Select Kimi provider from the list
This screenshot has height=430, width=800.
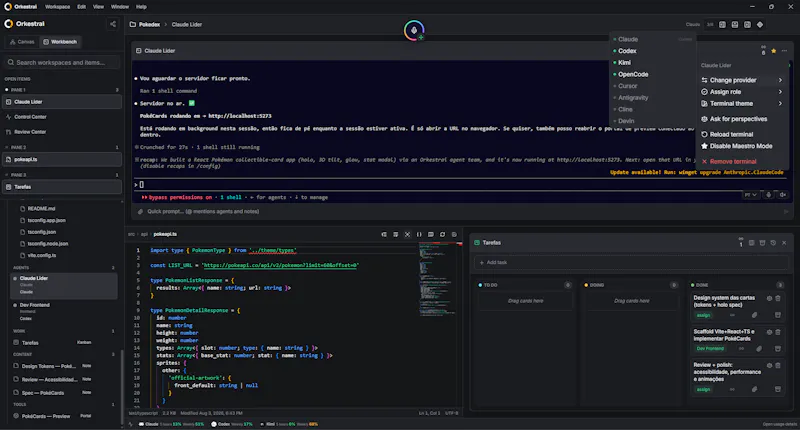653,63
